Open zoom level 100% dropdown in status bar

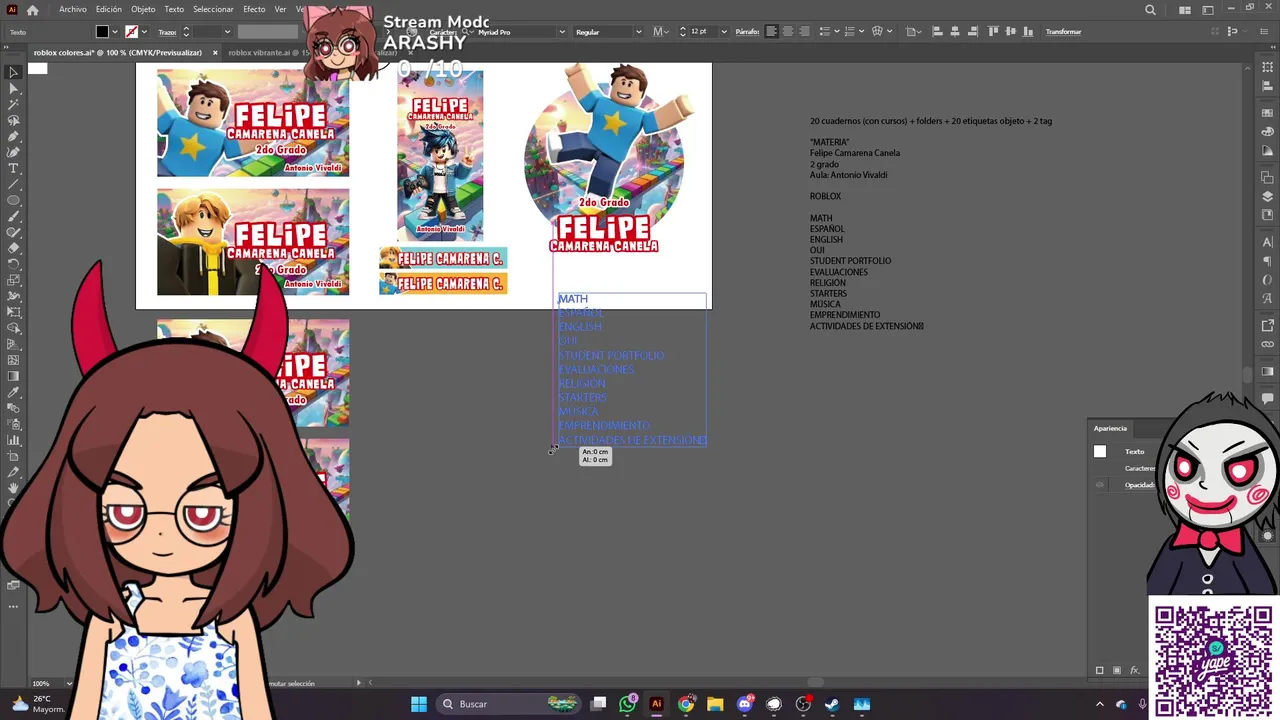(69, 683)
